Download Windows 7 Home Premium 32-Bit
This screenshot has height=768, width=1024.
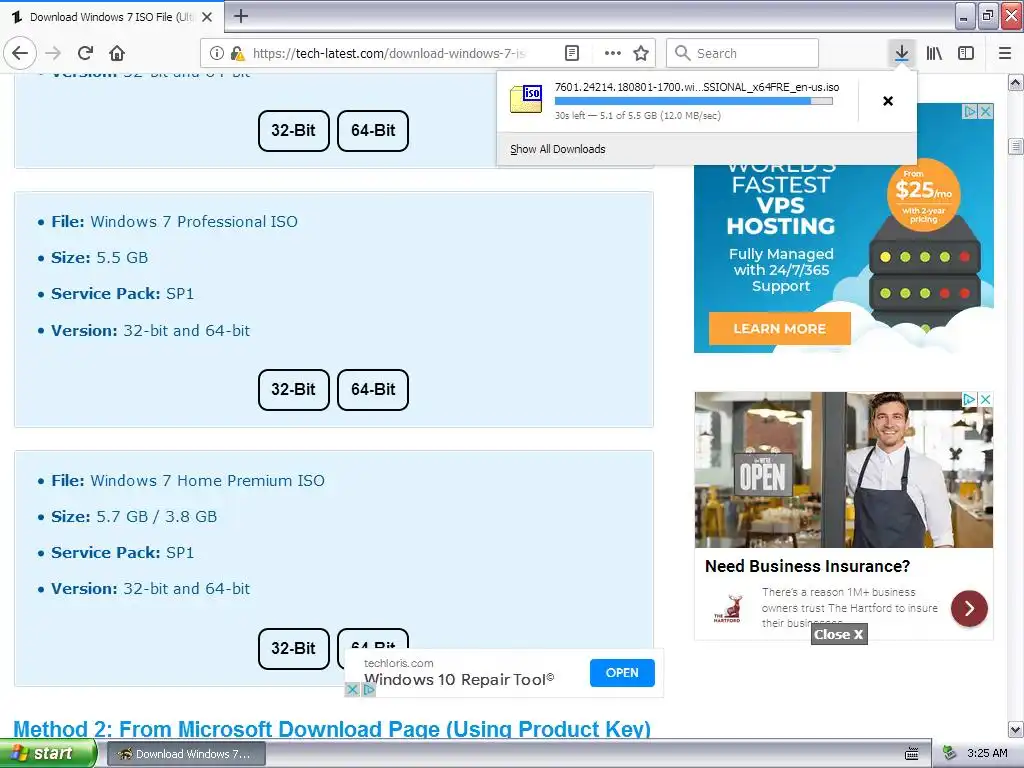[x=293, y=648]
